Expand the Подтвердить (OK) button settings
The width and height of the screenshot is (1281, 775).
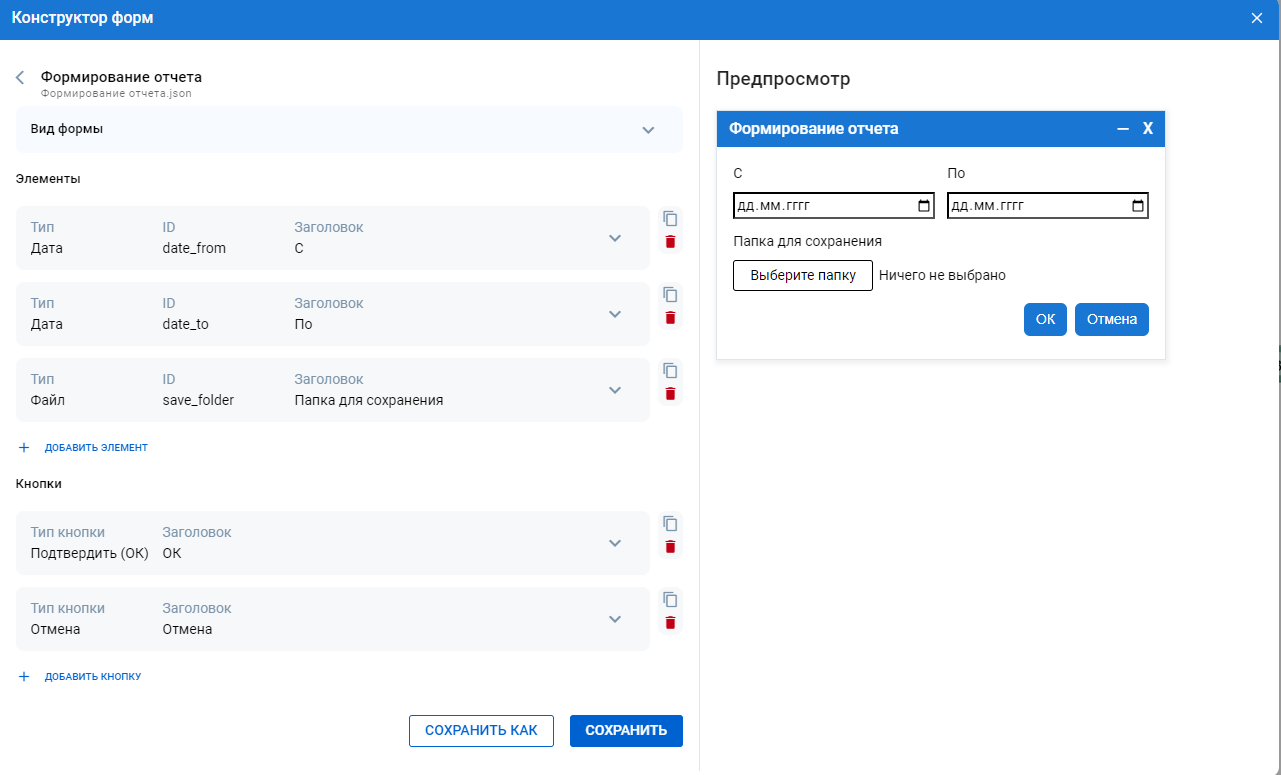(615, 543)
